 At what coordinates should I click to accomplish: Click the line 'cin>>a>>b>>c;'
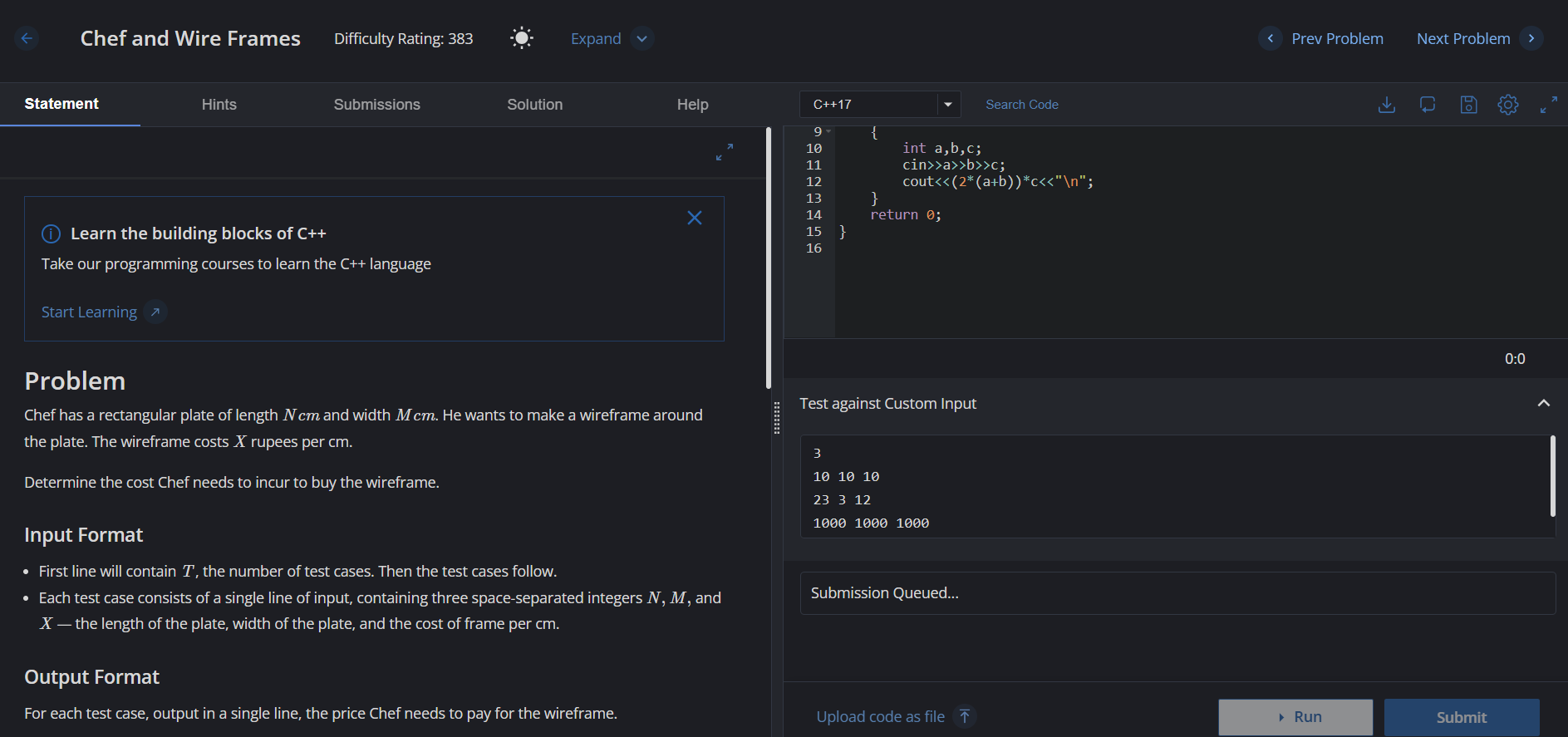pyautogui.click(x=954, y=165)
